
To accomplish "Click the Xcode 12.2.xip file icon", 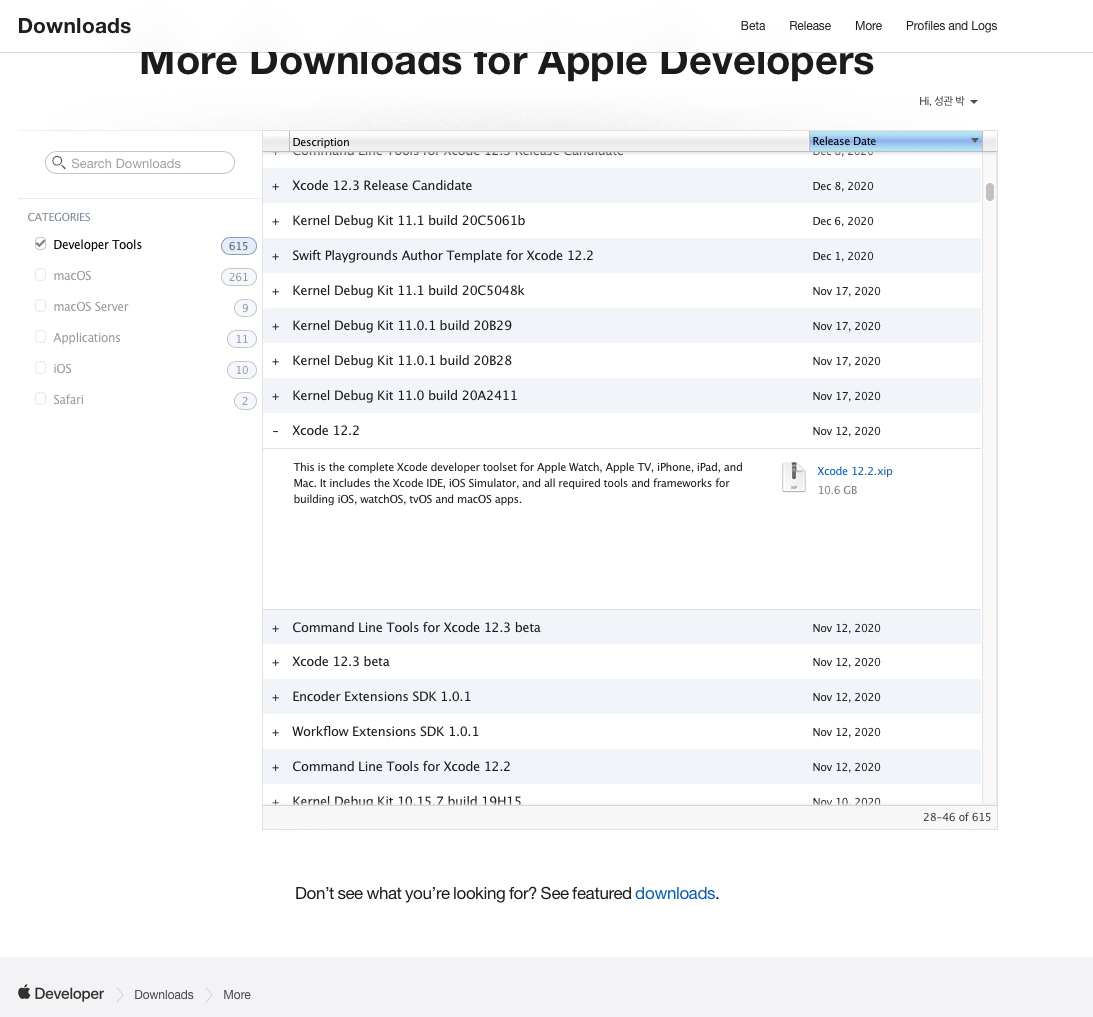I will coord(793,477).
